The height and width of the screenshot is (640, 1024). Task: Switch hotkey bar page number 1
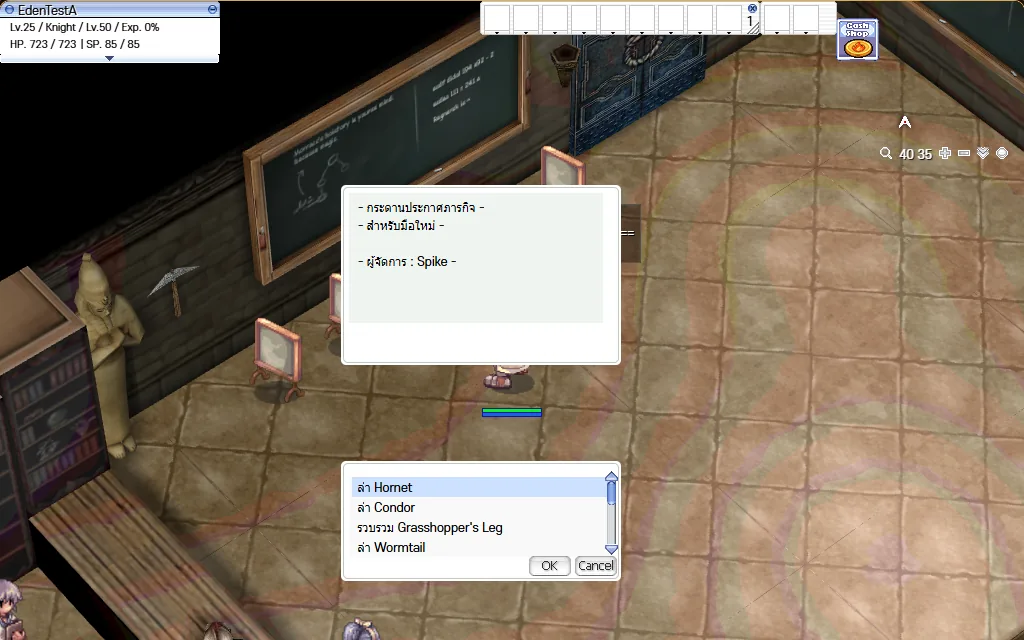coord(750,21)
